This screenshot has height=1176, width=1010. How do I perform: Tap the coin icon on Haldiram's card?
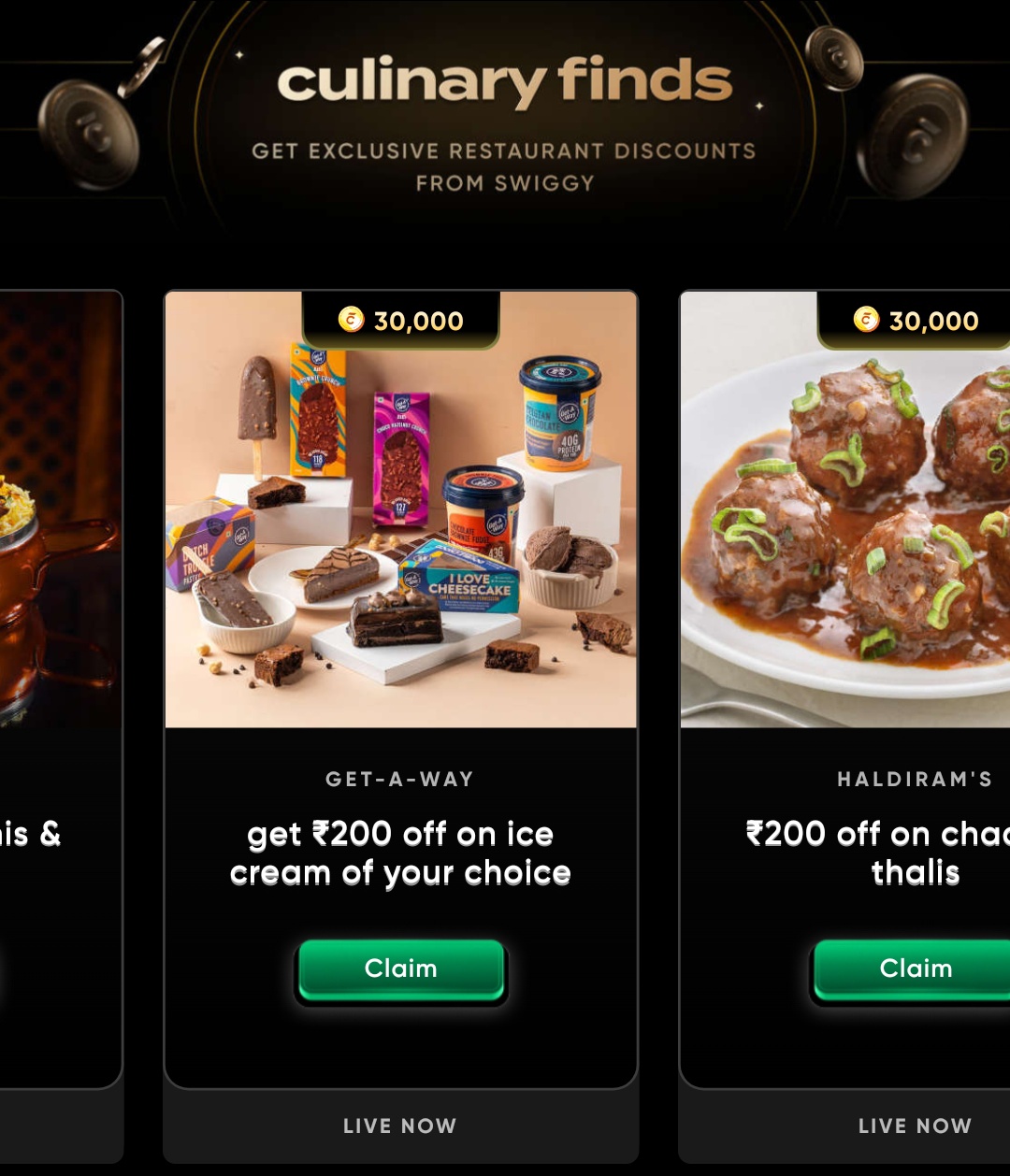click(x=866, y=320)
